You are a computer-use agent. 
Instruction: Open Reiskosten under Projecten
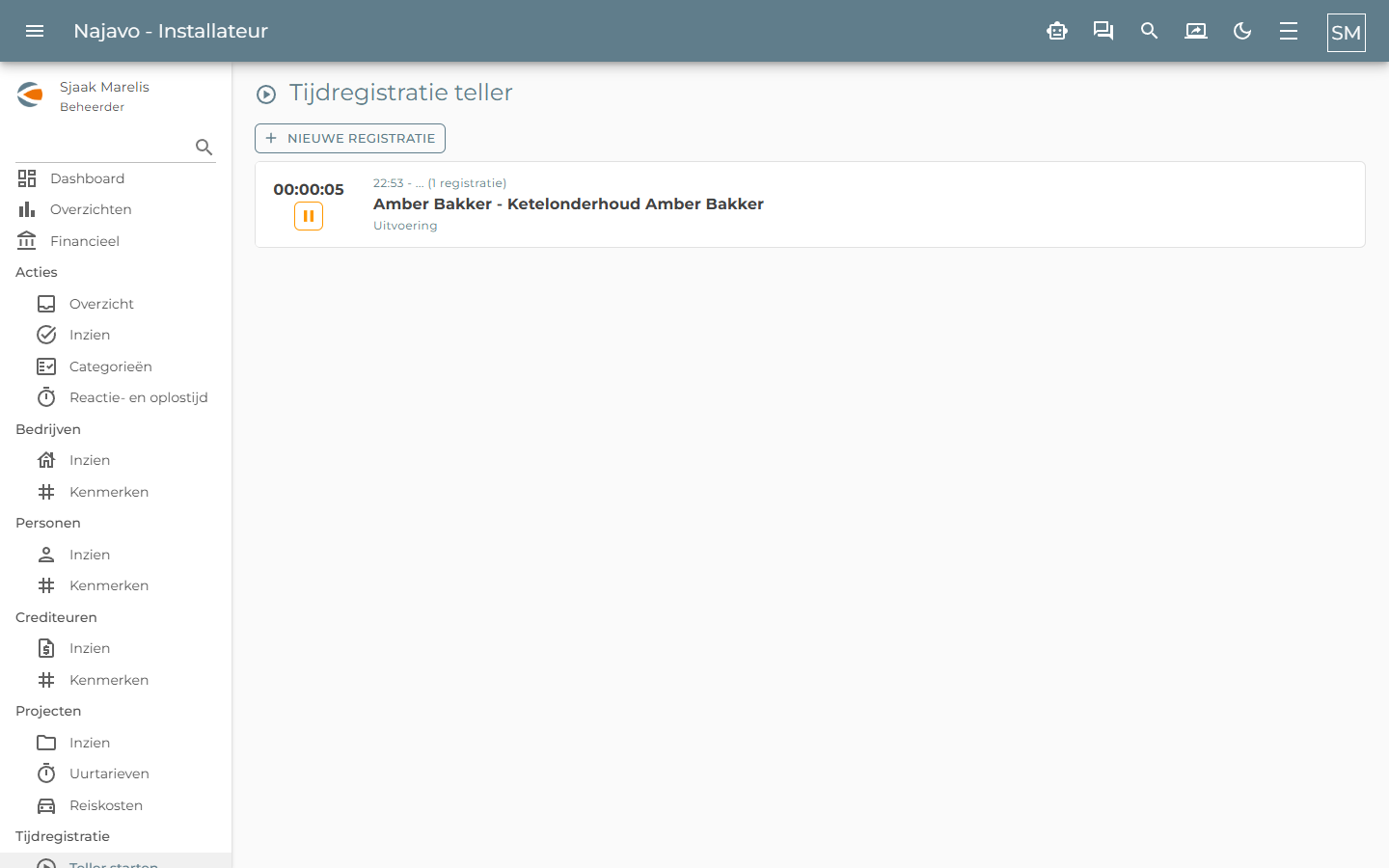[116, 805]
